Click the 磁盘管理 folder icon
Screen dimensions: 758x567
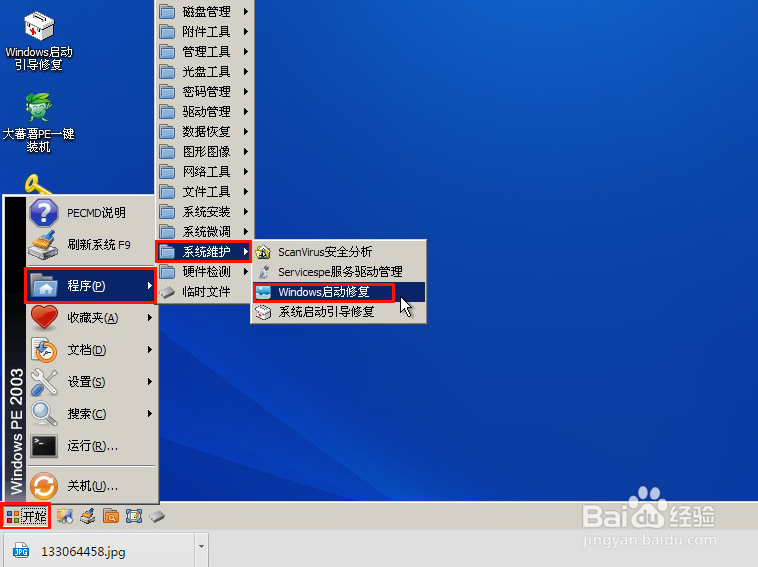[167, 11]
